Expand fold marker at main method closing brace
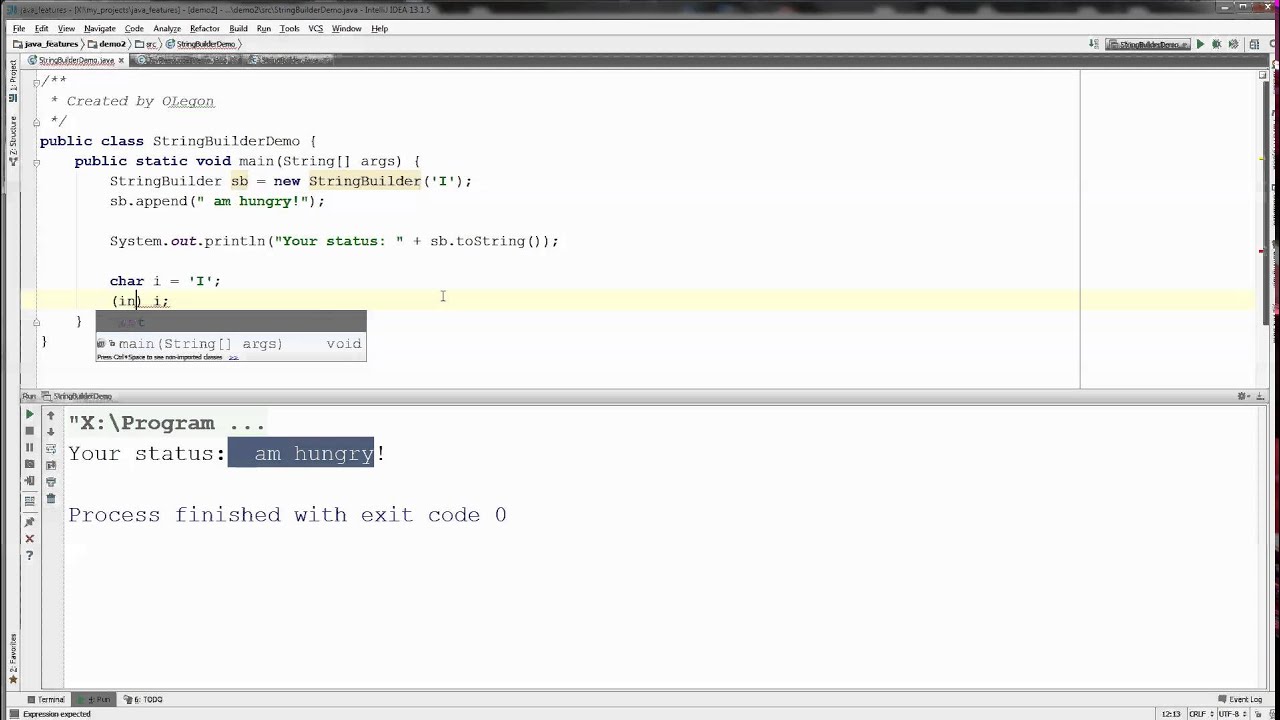 pyautogui.click(x=36, y=322)
